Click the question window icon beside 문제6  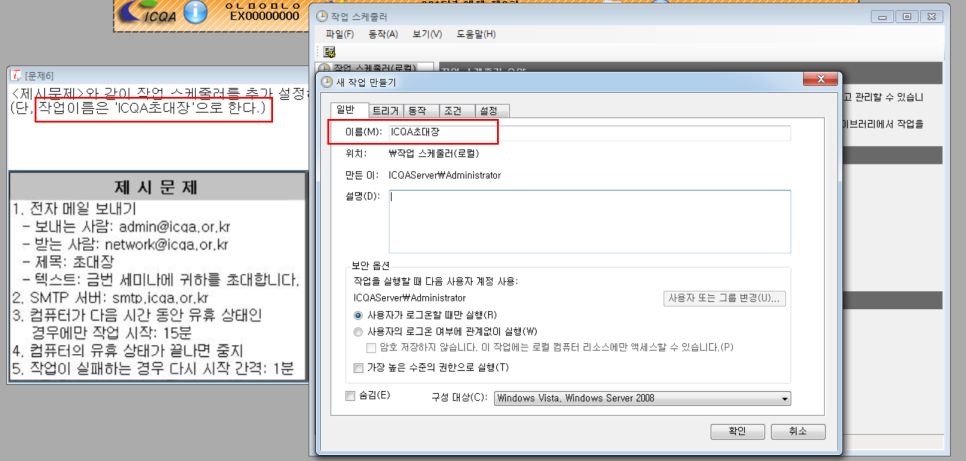17,75
